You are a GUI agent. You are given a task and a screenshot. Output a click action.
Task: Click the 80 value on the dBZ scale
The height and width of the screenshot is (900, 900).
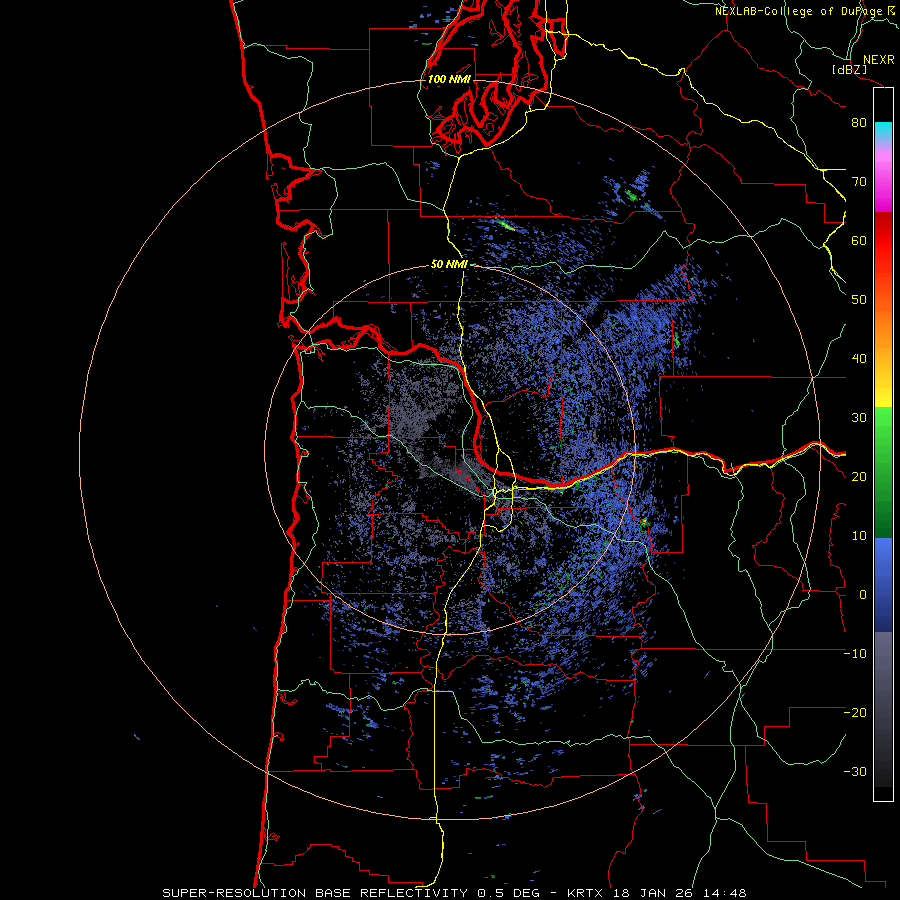point(859,122)
